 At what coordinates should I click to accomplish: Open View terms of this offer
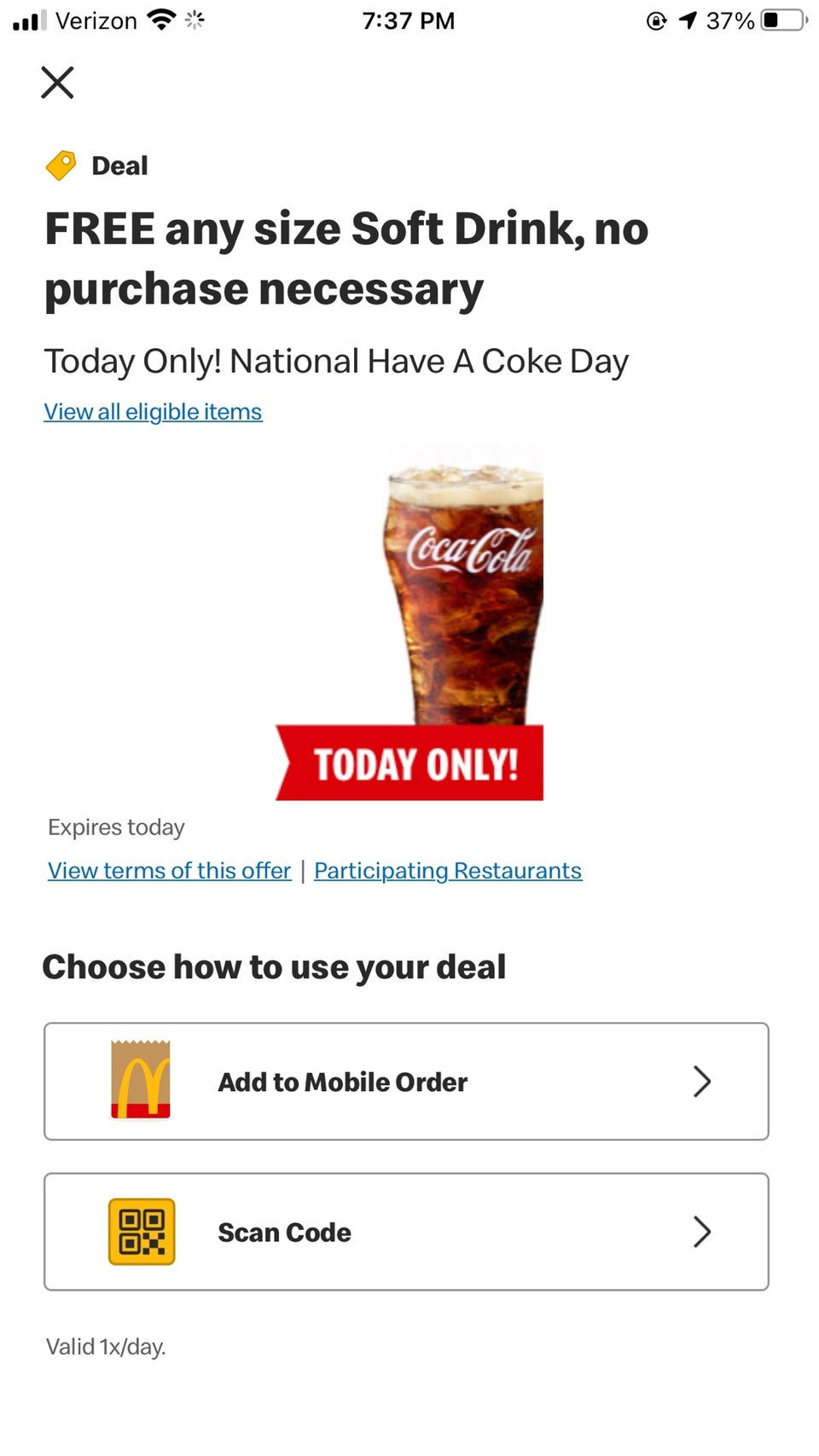coord(170,871)
